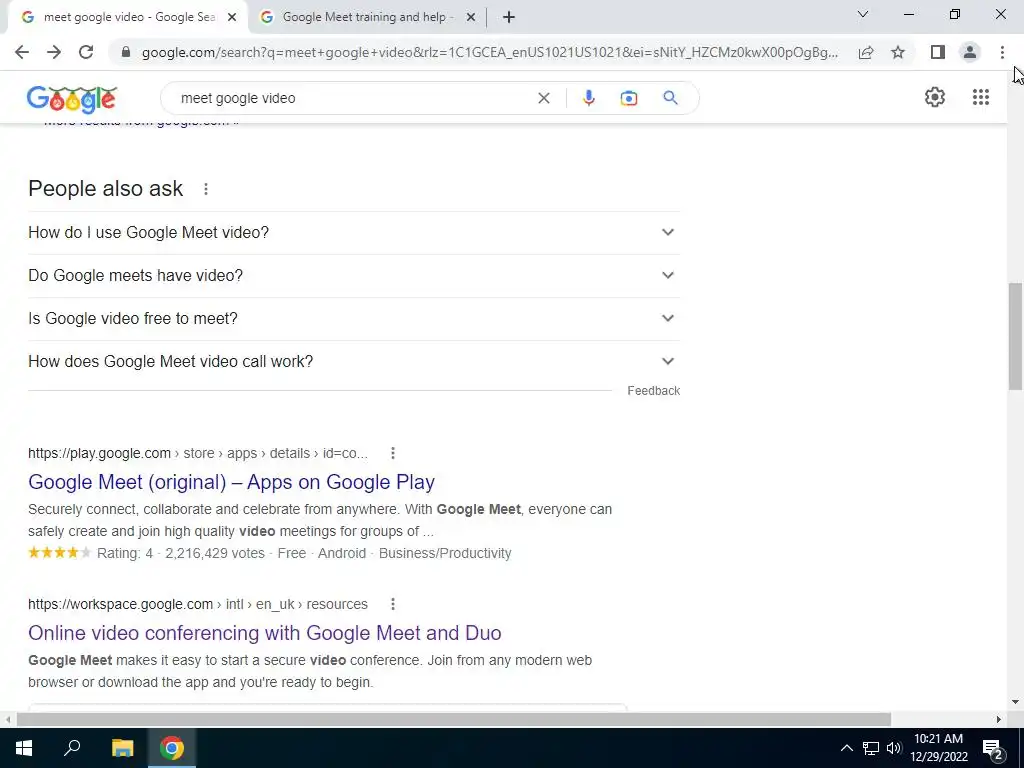Go to Google homepage via logo
The image size is (1024, 768).
pos(72,99)
